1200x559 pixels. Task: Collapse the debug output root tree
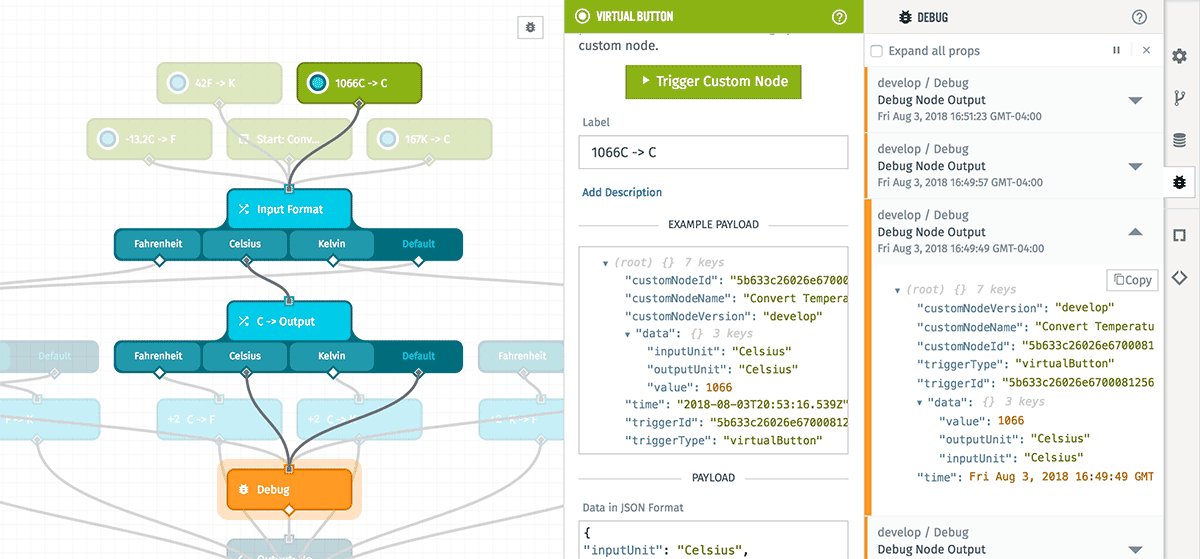tap(898, 290)
